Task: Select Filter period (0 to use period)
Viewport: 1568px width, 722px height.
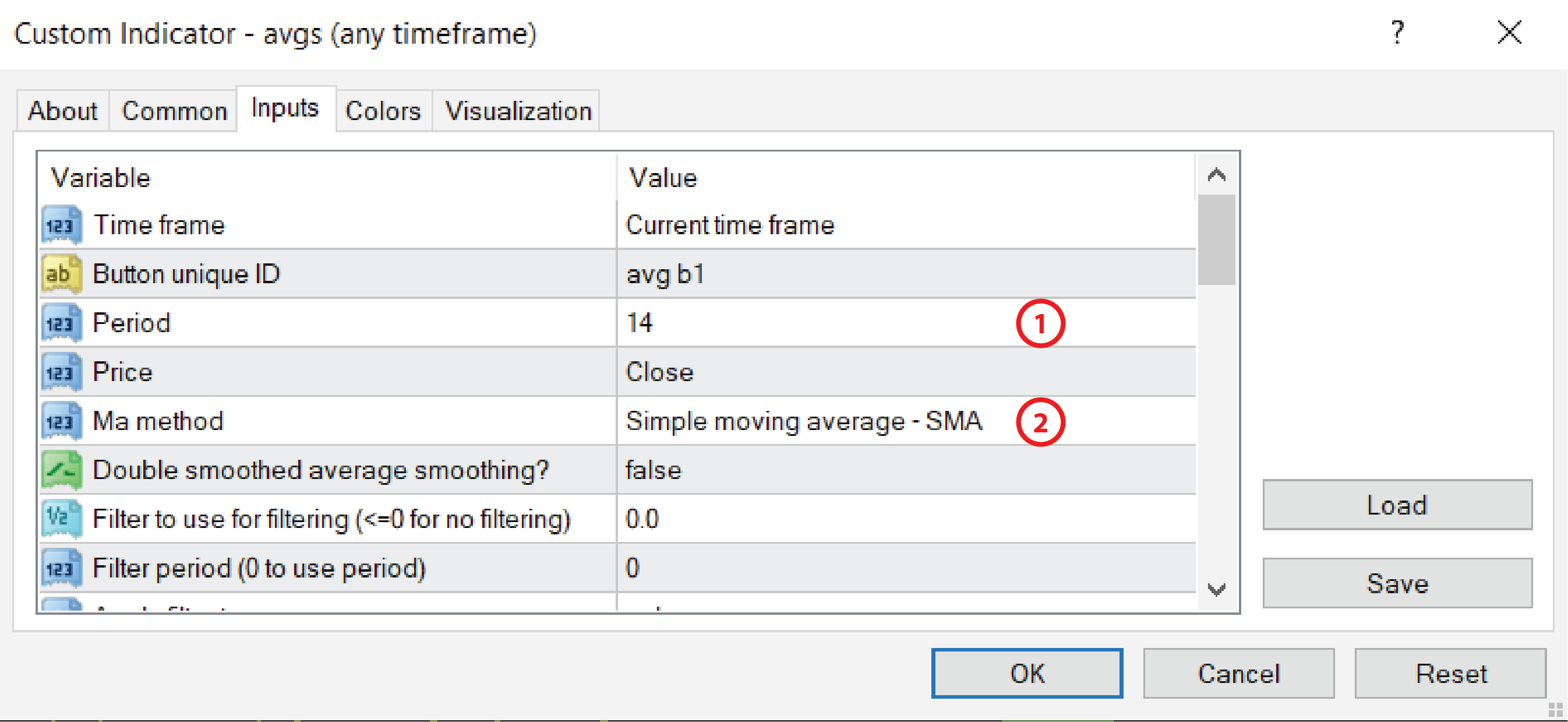Action: (259, 568)
